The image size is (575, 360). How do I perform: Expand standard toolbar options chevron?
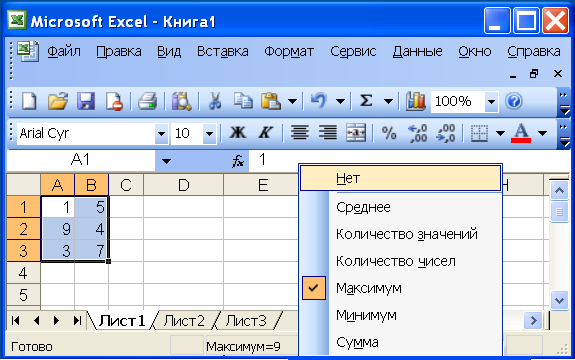(564, 103)
